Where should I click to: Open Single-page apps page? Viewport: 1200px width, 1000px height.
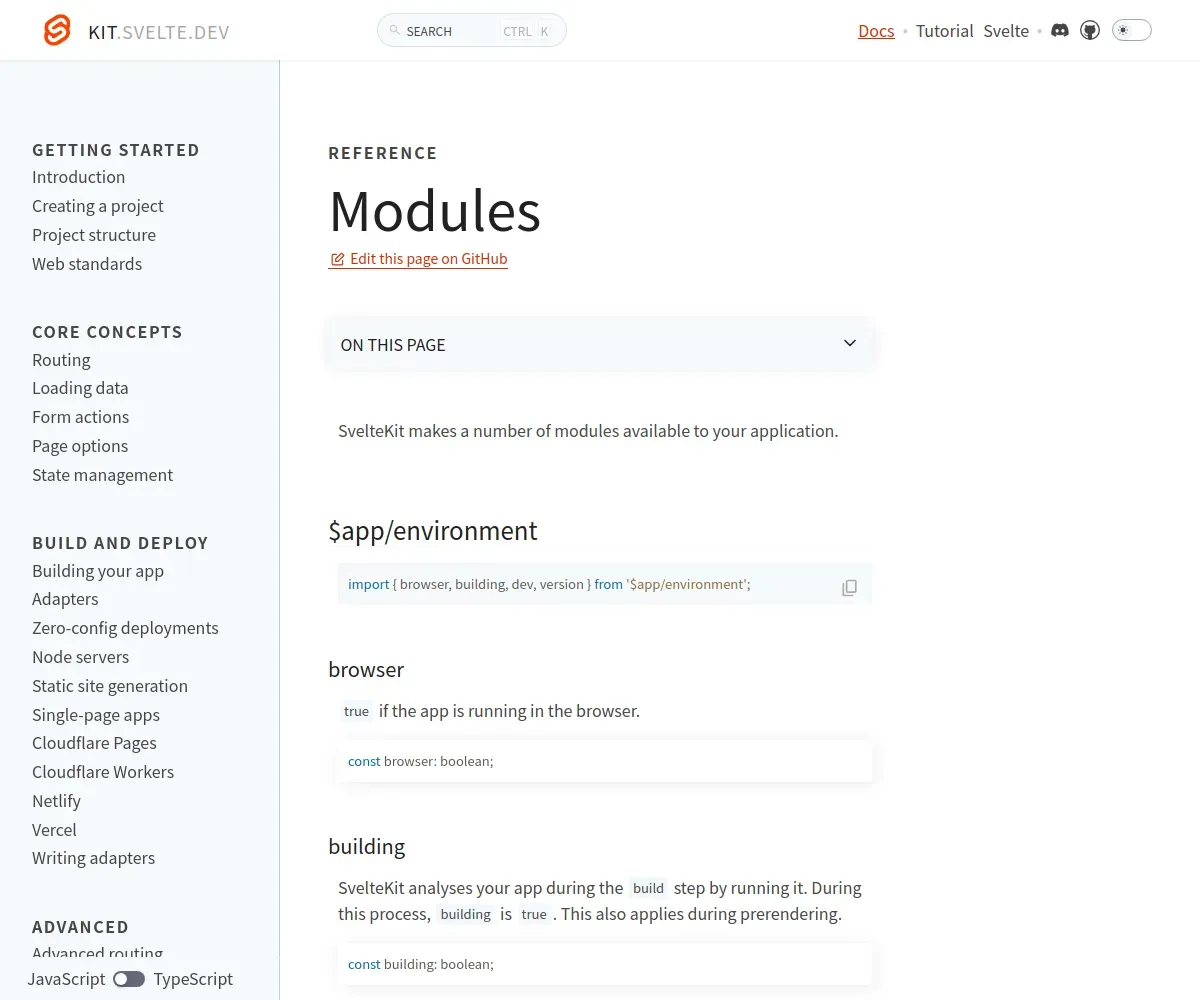(96, 715)
